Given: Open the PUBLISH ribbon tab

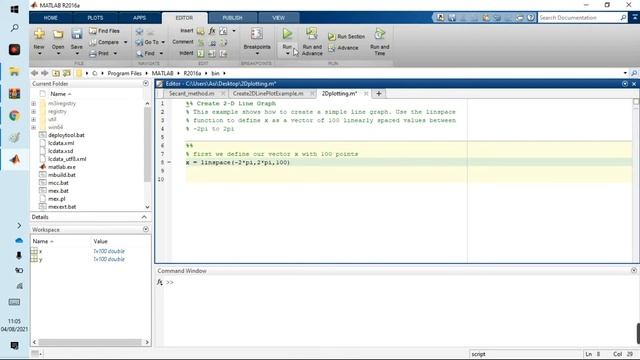Looking at the screenshot, I should point(232,18).
